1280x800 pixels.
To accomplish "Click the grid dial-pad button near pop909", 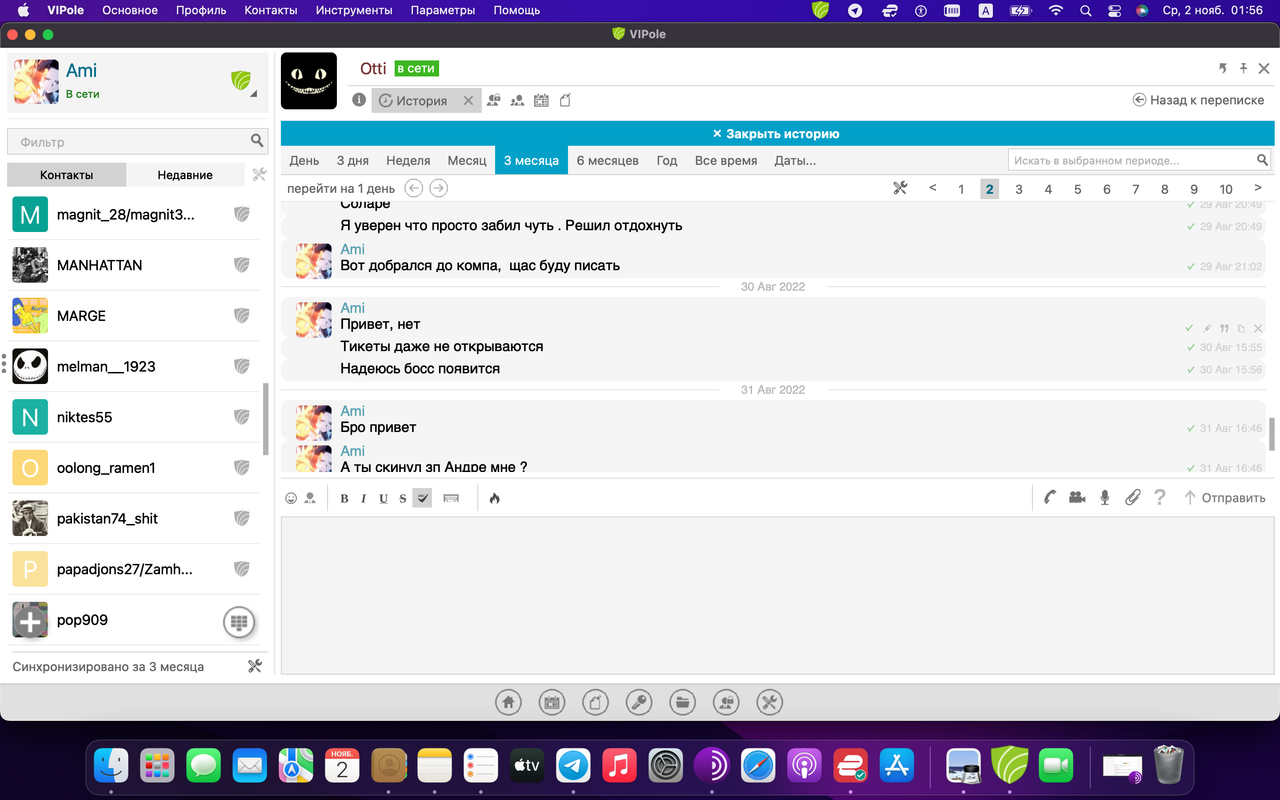I will [x=238, y=622].
